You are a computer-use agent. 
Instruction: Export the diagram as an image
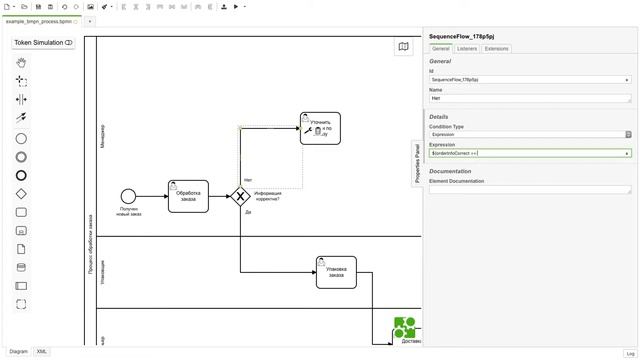click(x=91, y=7)
